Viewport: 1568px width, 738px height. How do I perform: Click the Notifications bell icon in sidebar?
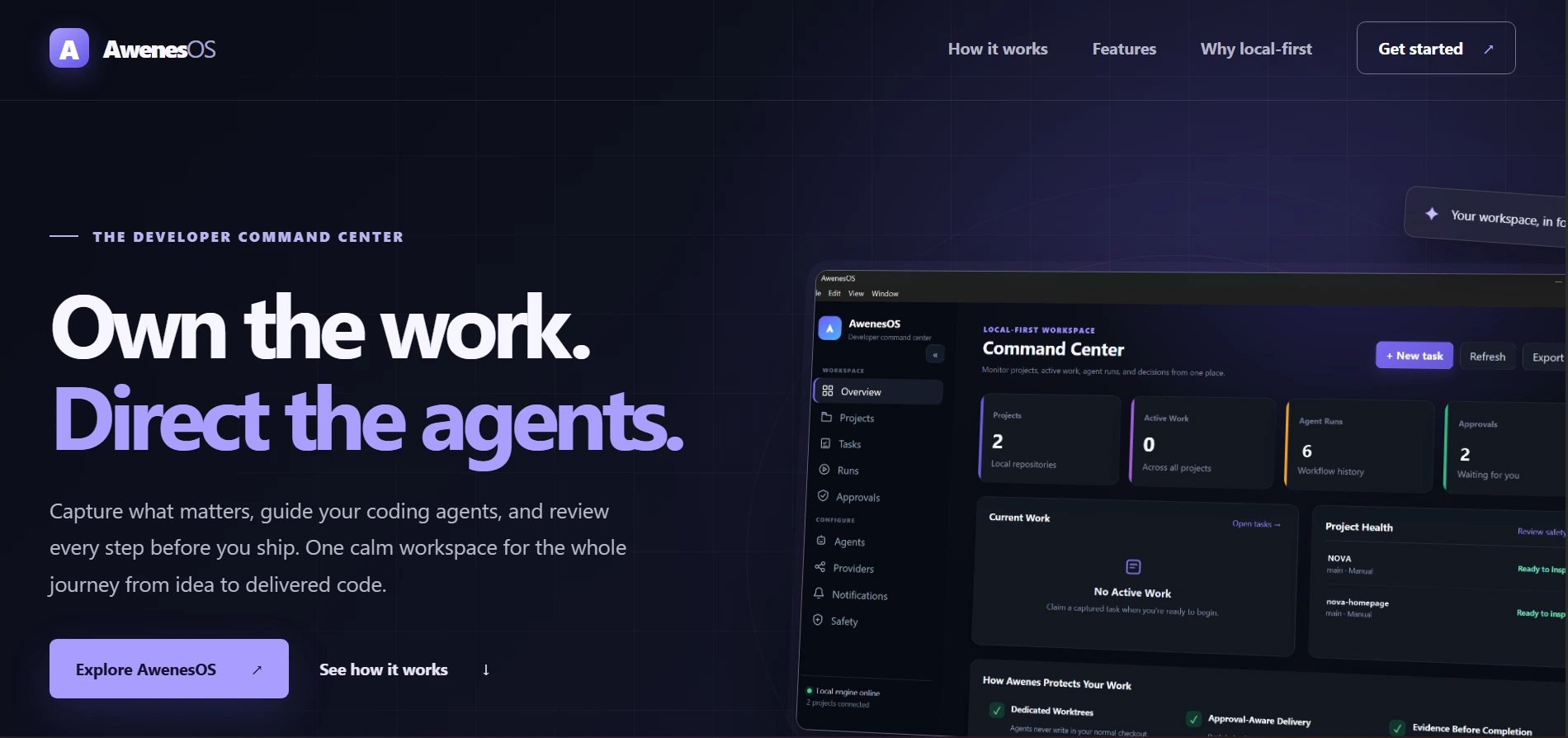click(819, 594)
